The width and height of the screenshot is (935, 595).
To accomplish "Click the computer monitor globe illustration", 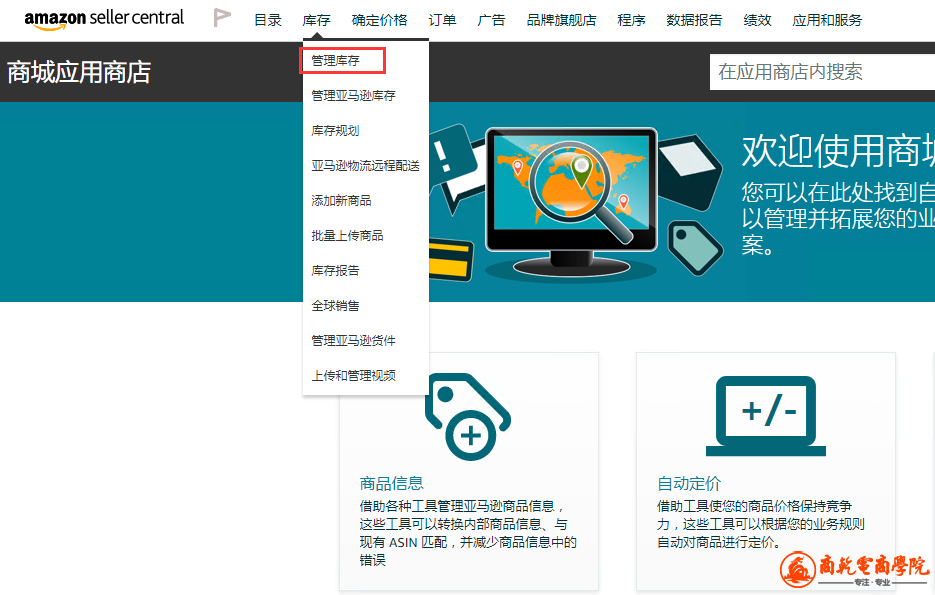I will click(x=571, y=201).
